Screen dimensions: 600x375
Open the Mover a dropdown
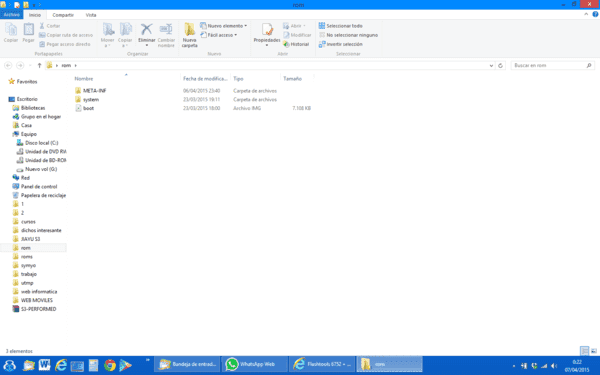[x=108, y=35]
